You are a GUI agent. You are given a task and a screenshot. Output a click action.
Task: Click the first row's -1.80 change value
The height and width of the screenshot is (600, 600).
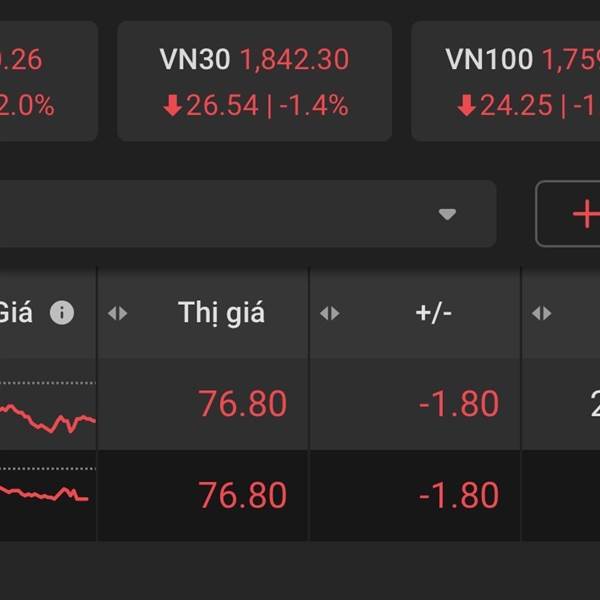coord(458,404)
